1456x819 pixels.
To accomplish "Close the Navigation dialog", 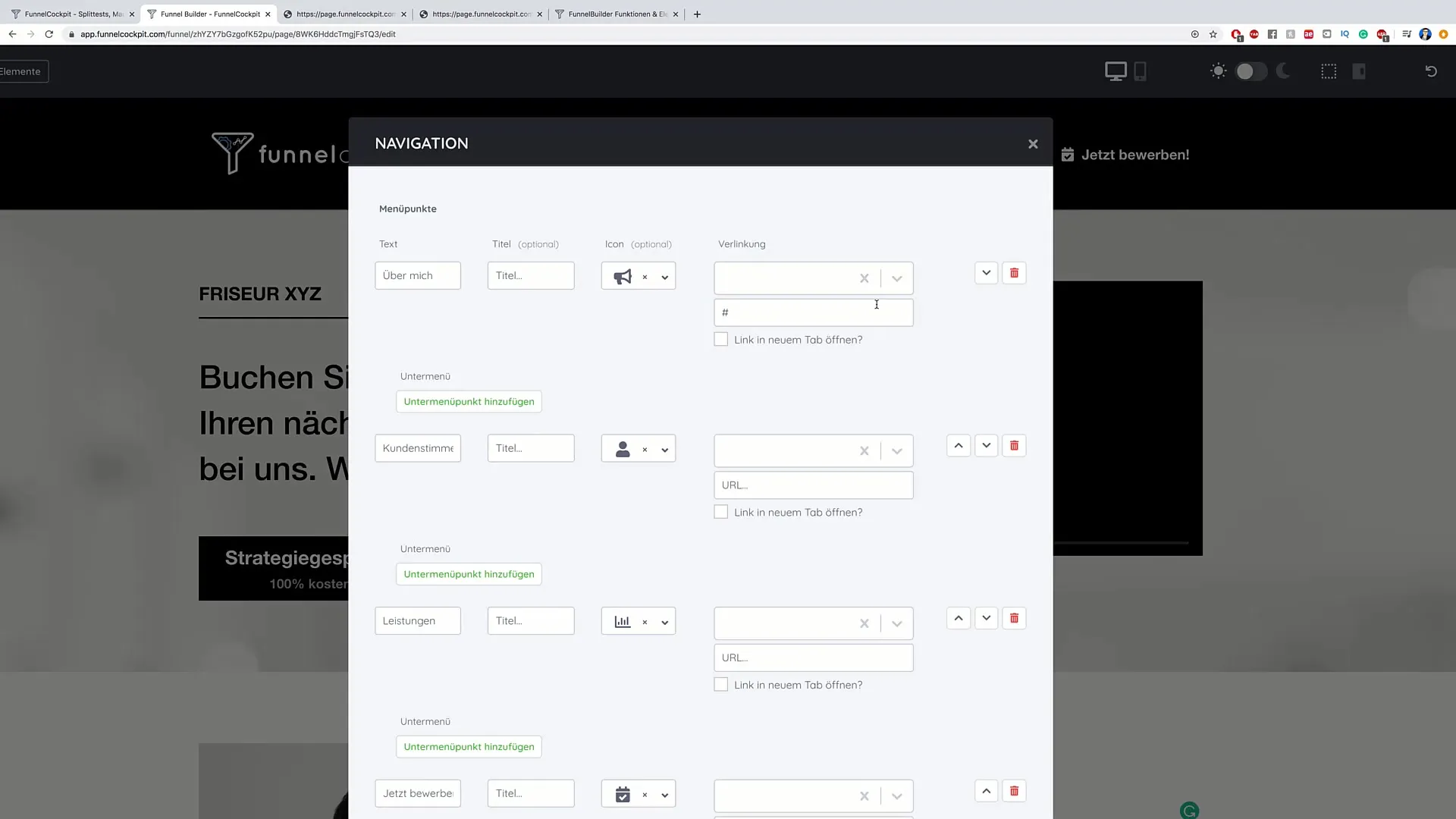I will (1033, 144).
